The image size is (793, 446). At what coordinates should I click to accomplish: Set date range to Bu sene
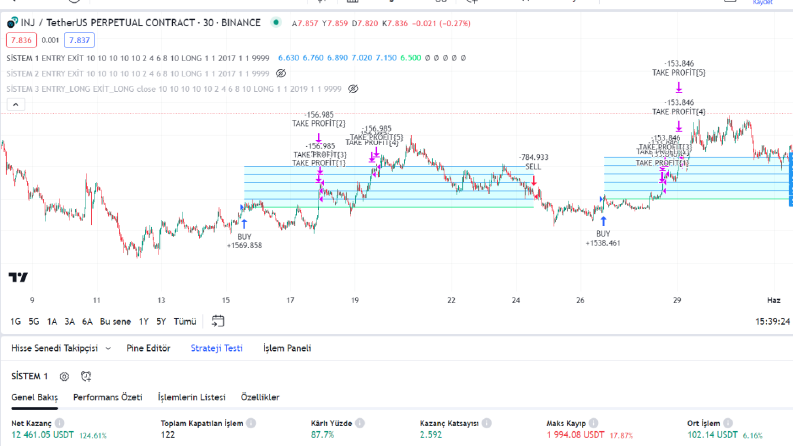click(115, 322)
